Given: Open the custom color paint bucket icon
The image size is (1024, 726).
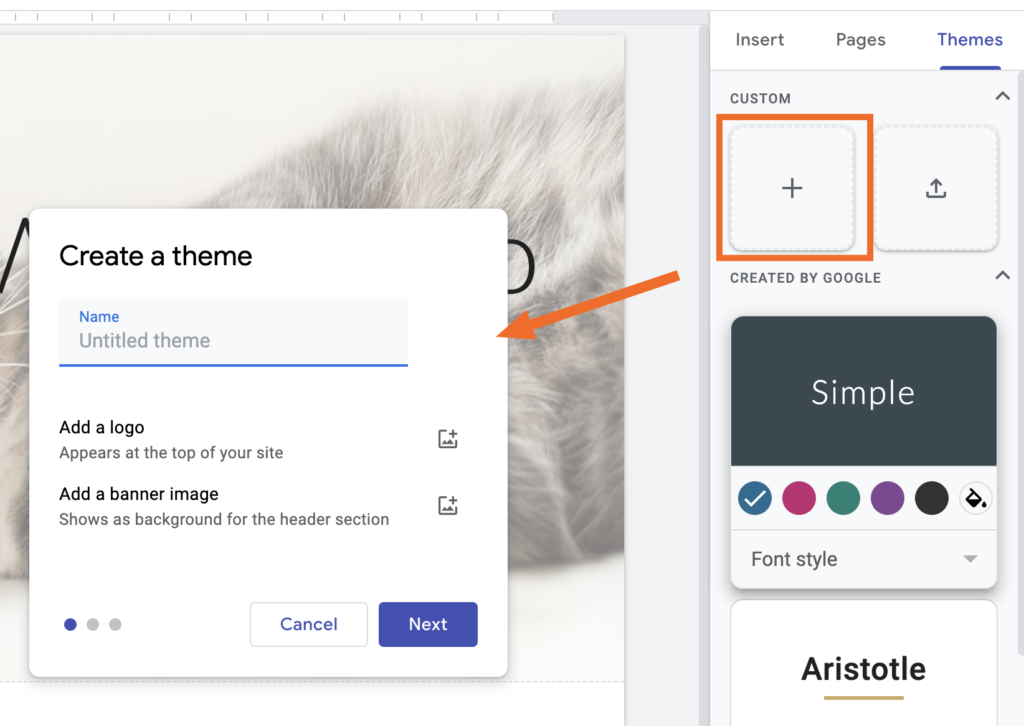Looking at the screenshot, I should [x=976, y=499].
